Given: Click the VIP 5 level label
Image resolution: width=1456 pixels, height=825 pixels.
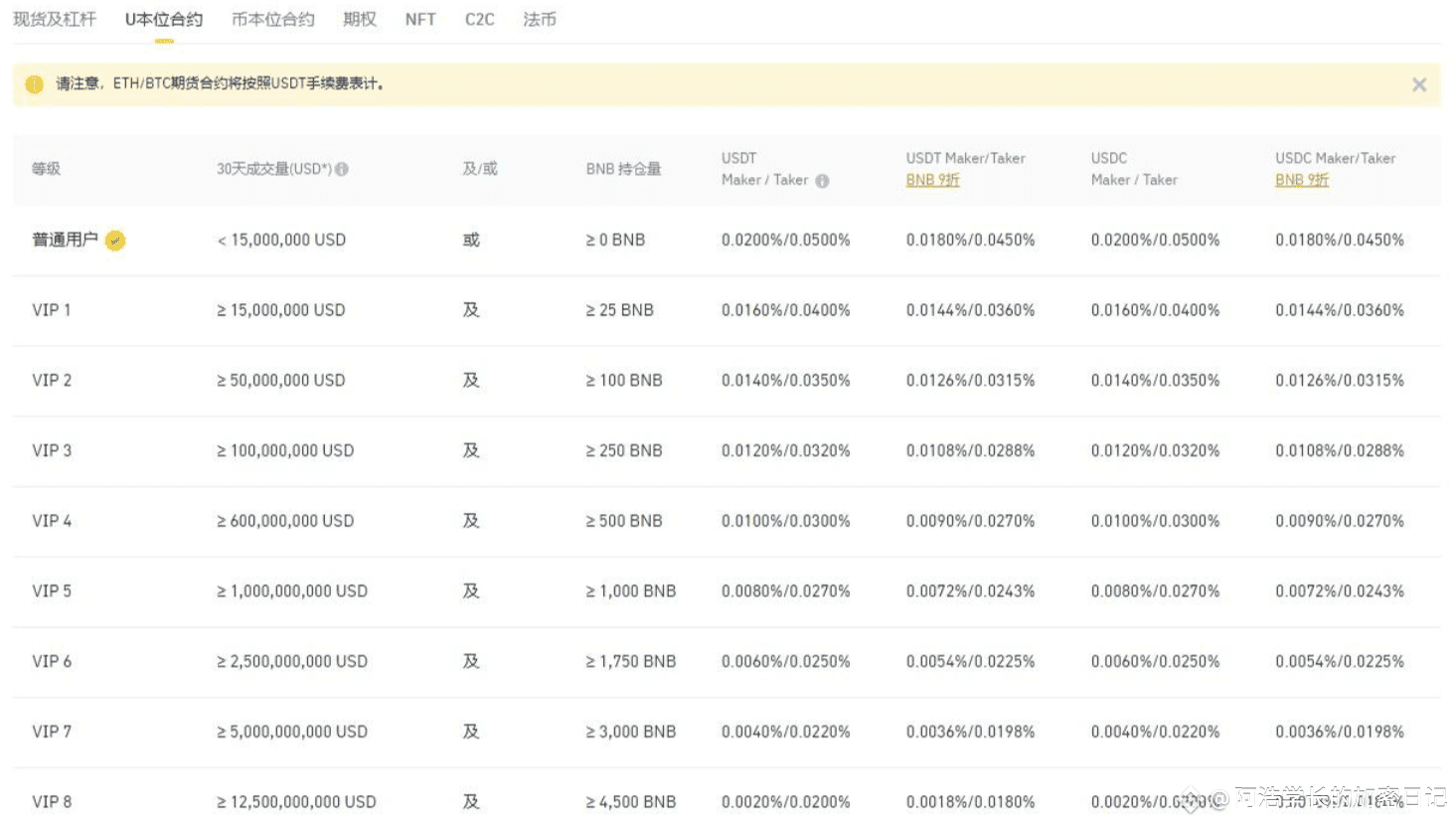Looking at the screenshot, I should coord(52,591).
